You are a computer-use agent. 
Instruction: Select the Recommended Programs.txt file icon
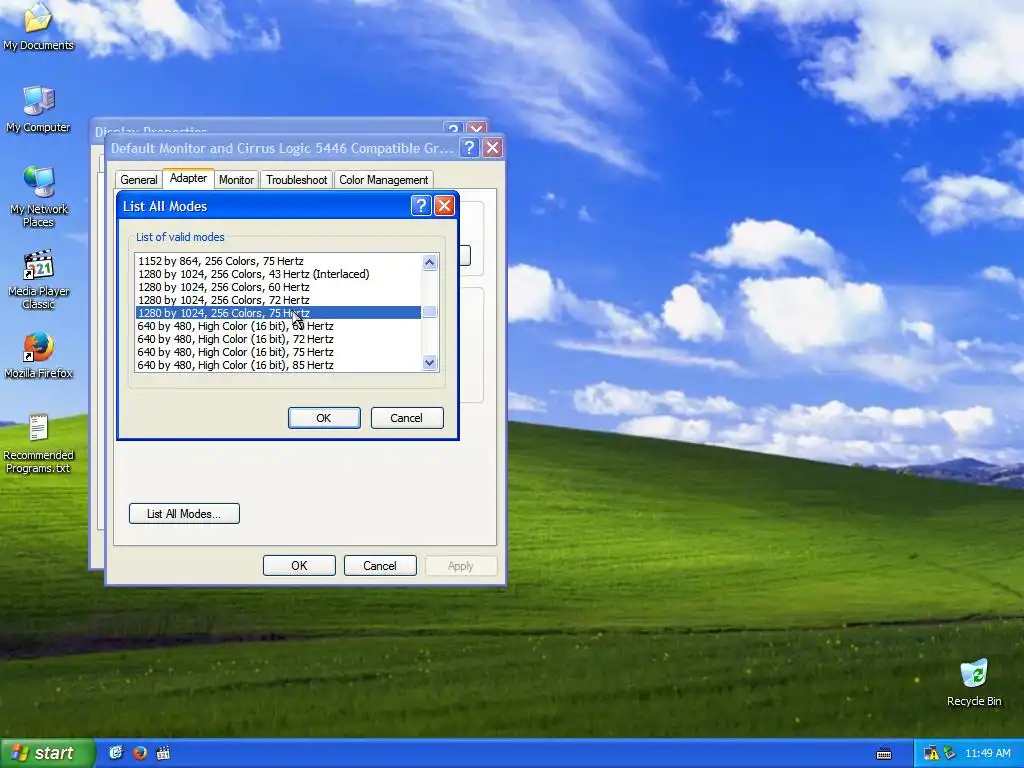click(x=39, y=444)
